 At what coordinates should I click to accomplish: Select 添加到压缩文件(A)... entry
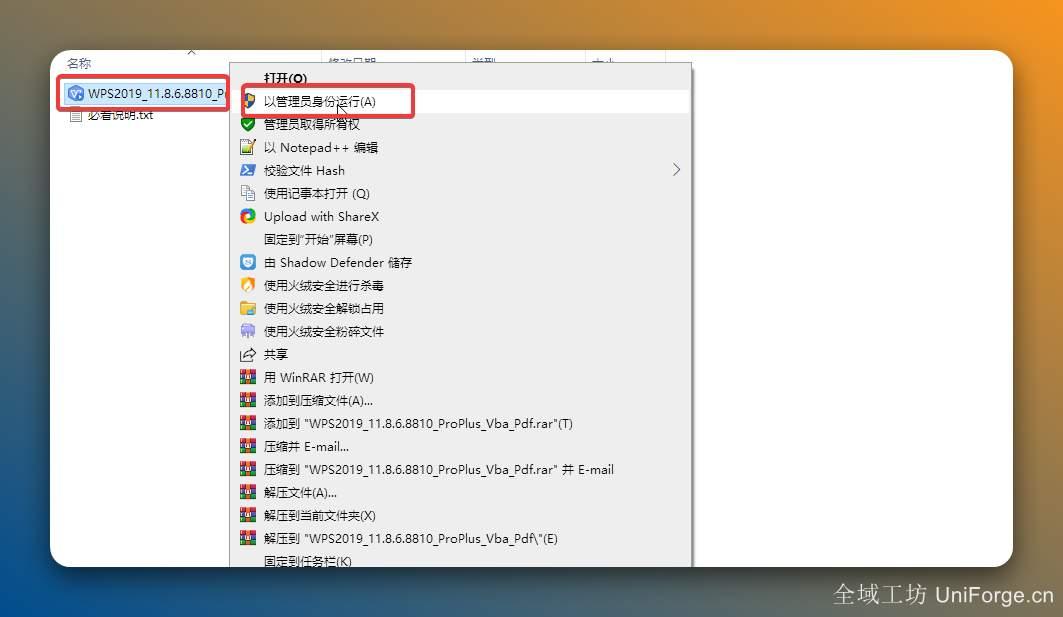(x=318, y=401)
